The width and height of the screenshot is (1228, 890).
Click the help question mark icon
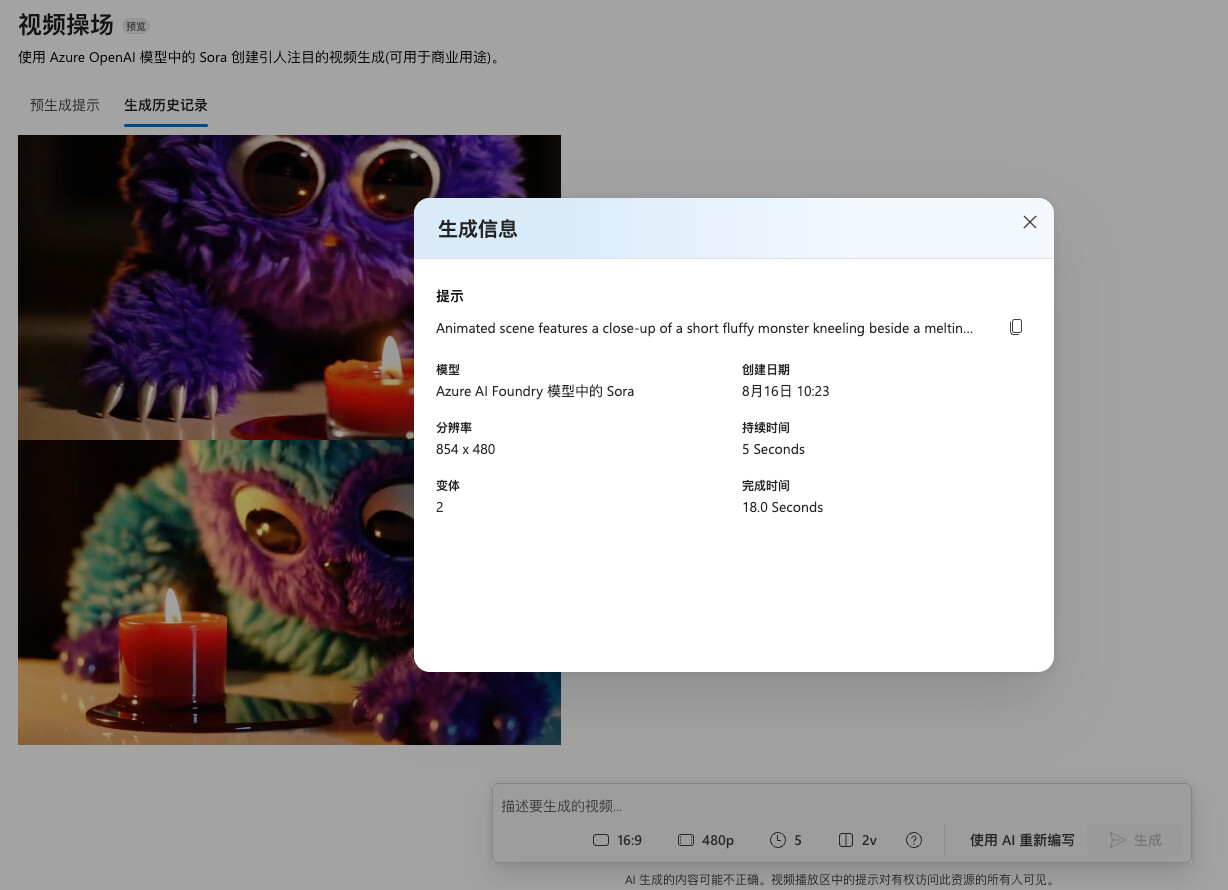pos(913,840)
